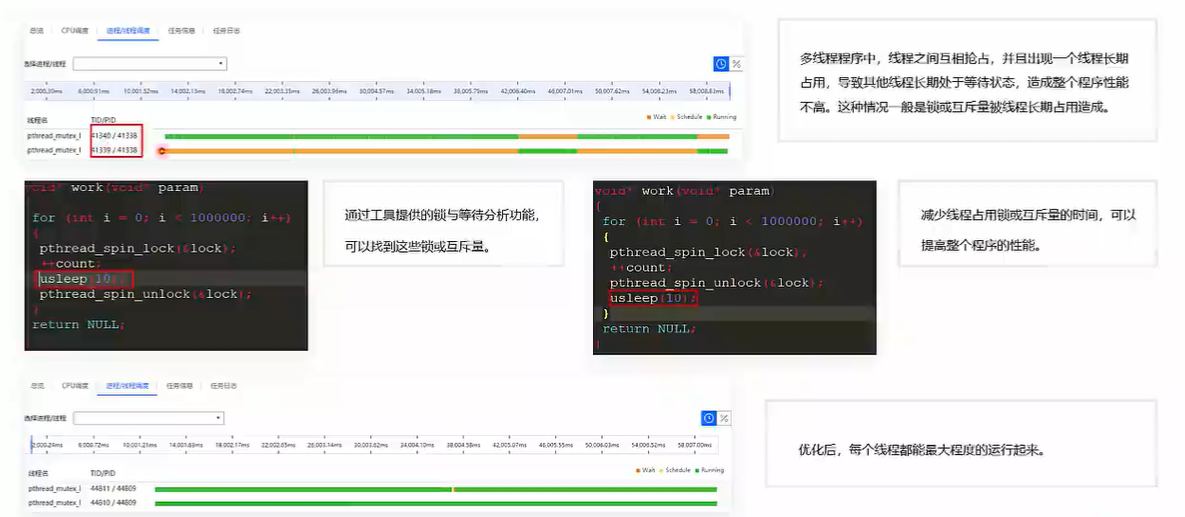This screenshot has width=1185, height=517.
Task: Click yellow Schedule legend in lower panel
Action: pos(675,470)
